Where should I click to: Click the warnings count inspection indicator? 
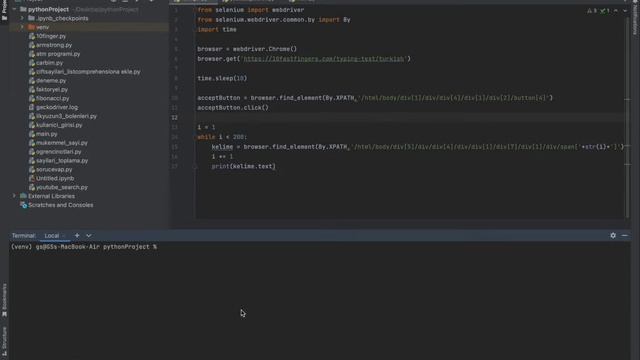coord(592,11)
